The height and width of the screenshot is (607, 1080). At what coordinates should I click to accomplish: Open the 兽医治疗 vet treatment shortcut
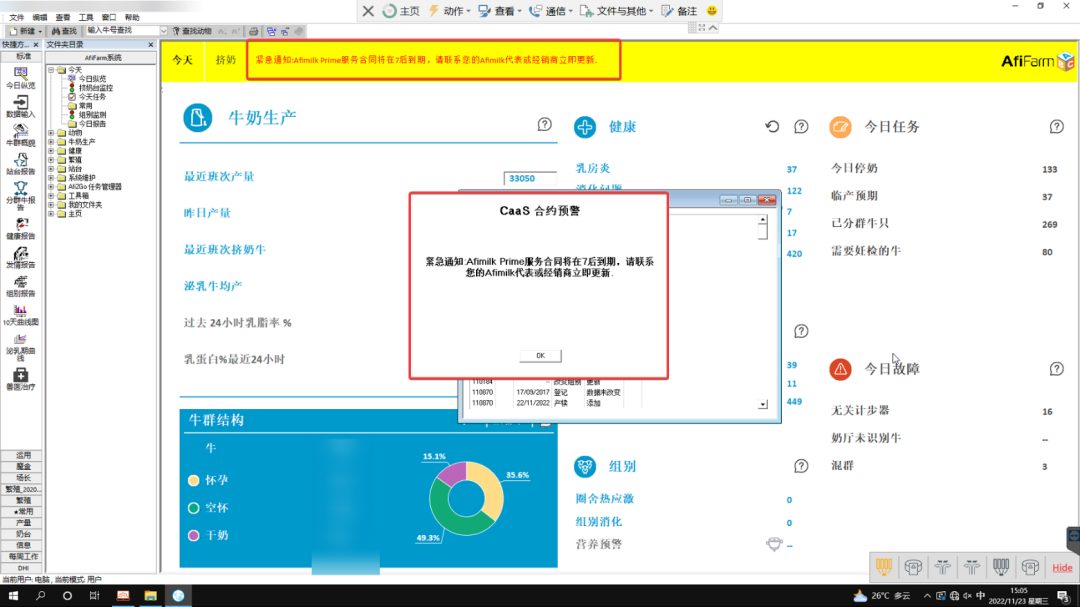21,380
